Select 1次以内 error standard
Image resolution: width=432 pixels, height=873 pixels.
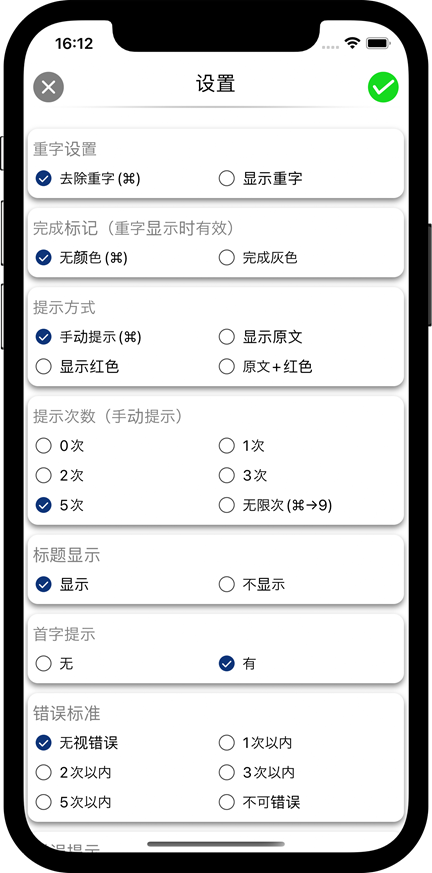pos(256,743)
